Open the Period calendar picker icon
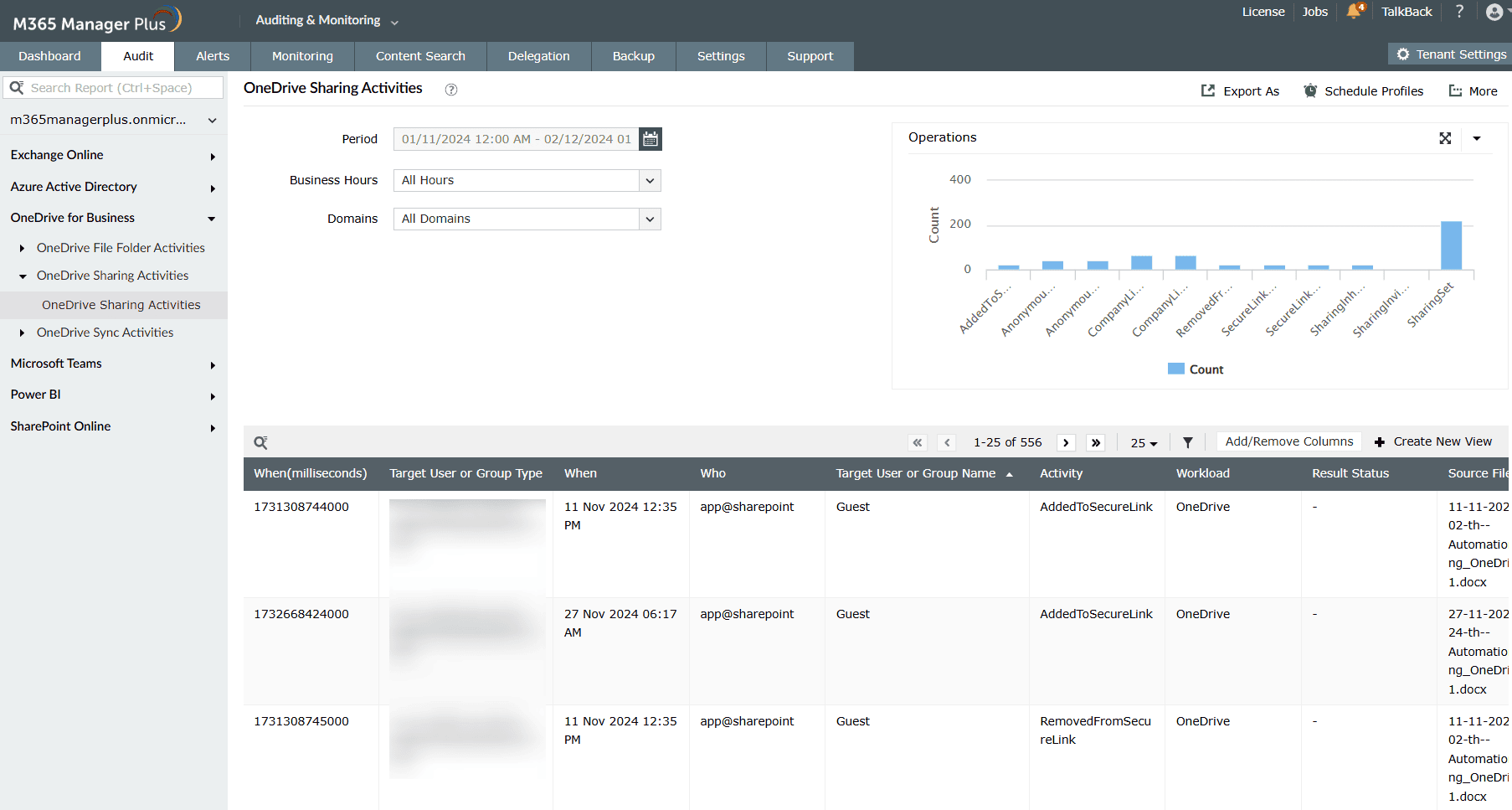The width and height of the screenshot is (1512, 810). 651,139
